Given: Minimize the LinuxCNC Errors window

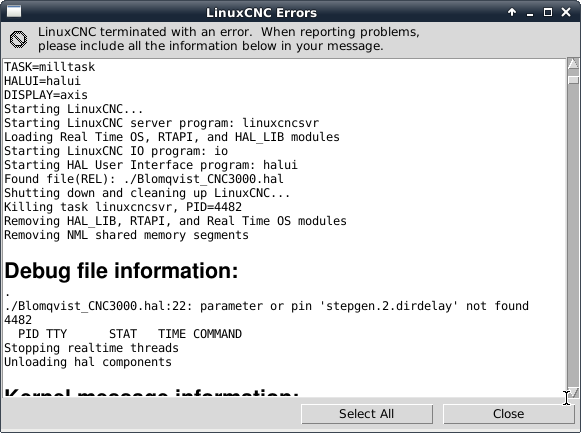Looking at the screenshot, I should 530,13.
